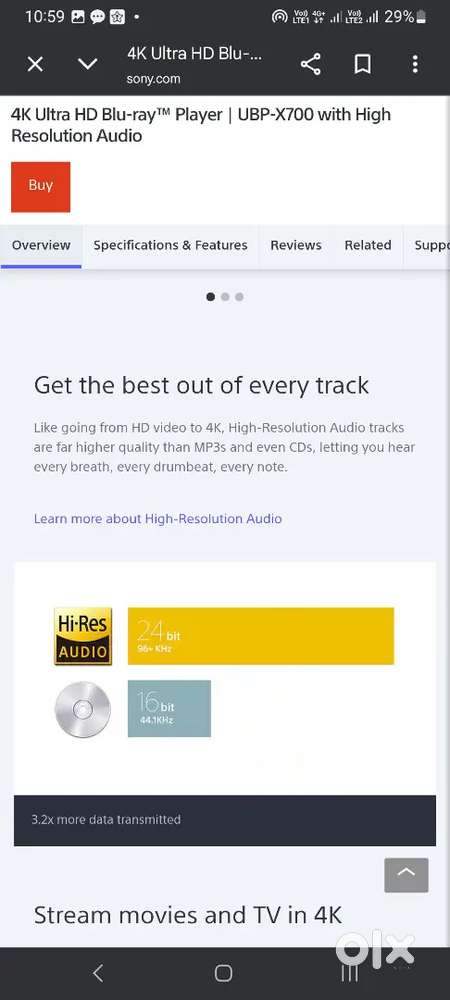This screenshot has width=450, height=1000.
Task: Close the in-app browser tab
Action: tap(35, 64)
